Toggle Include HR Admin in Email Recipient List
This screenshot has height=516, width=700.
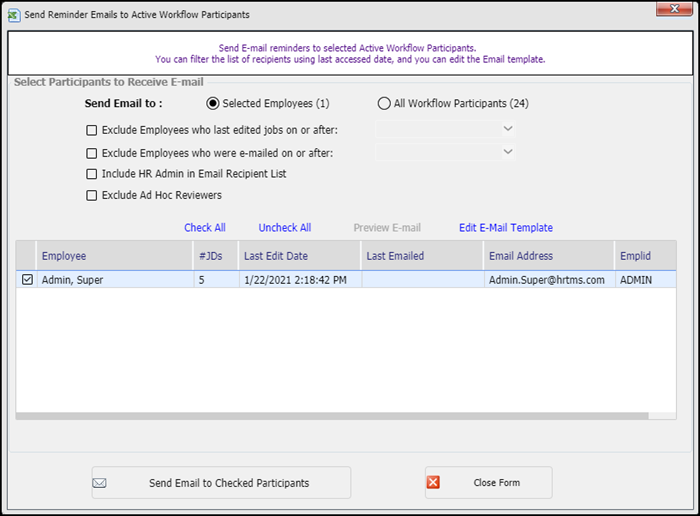pyautogui.click(x=92, y=174)
